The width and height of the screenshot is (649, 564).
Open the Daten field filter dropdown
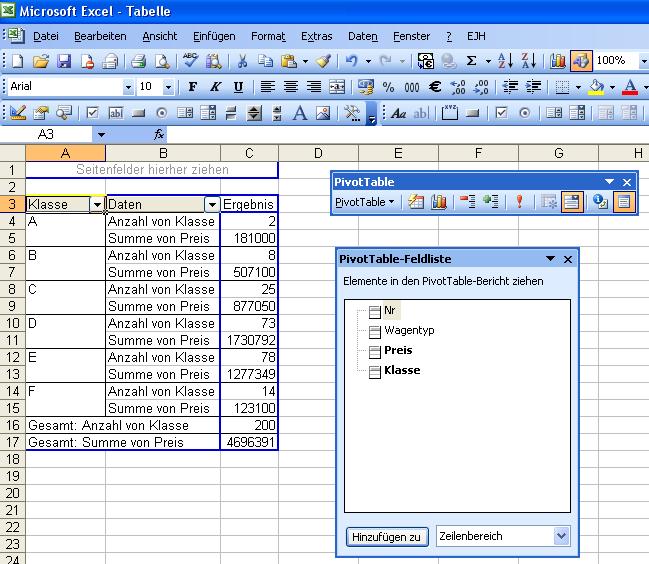(x=212, y=205)
